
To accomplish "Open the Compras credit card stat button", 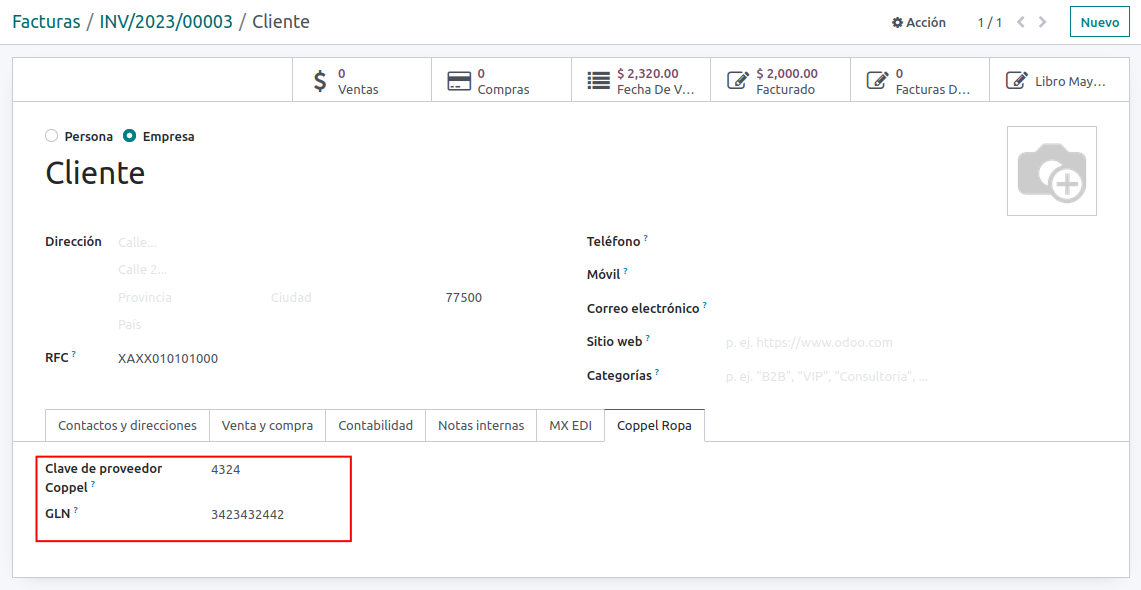I will pos(501,81).
